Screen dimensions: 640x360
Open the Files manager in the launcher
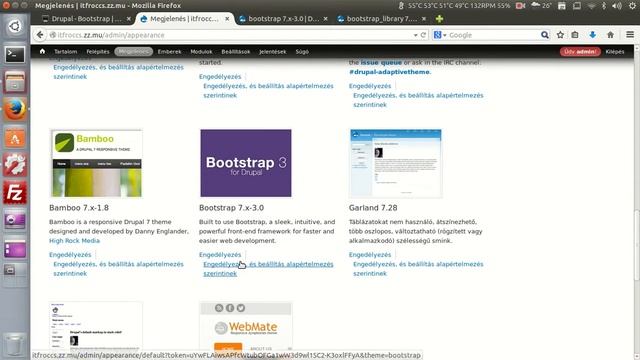click(x=15, y=82)
